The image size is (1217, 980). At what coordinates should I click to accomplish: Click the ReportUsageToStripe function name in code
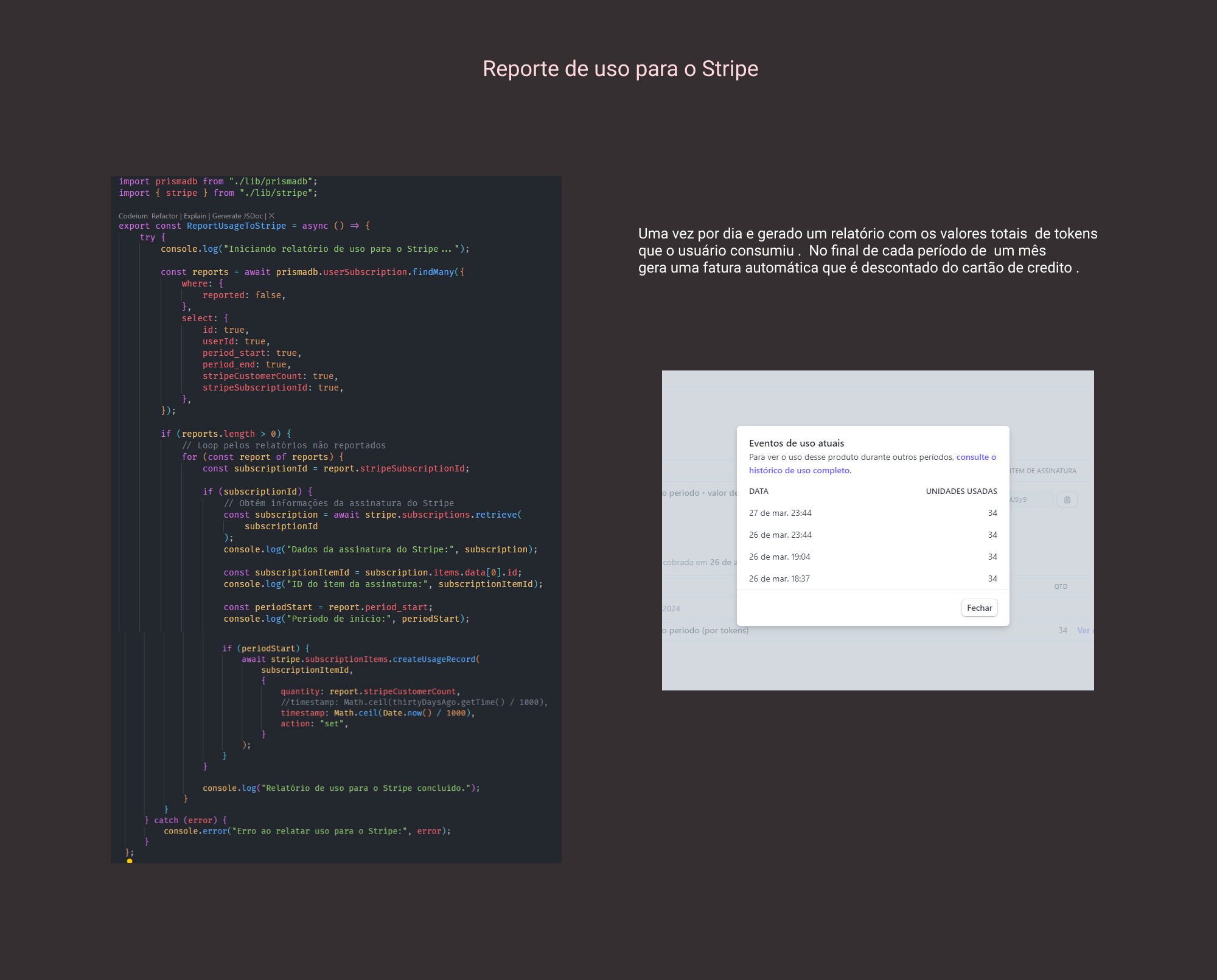236,226
